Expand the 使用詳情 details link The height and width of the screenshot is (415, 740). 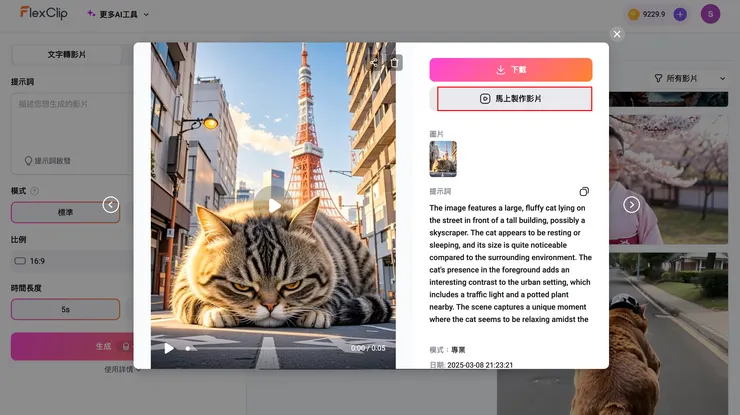pos(122,370)
